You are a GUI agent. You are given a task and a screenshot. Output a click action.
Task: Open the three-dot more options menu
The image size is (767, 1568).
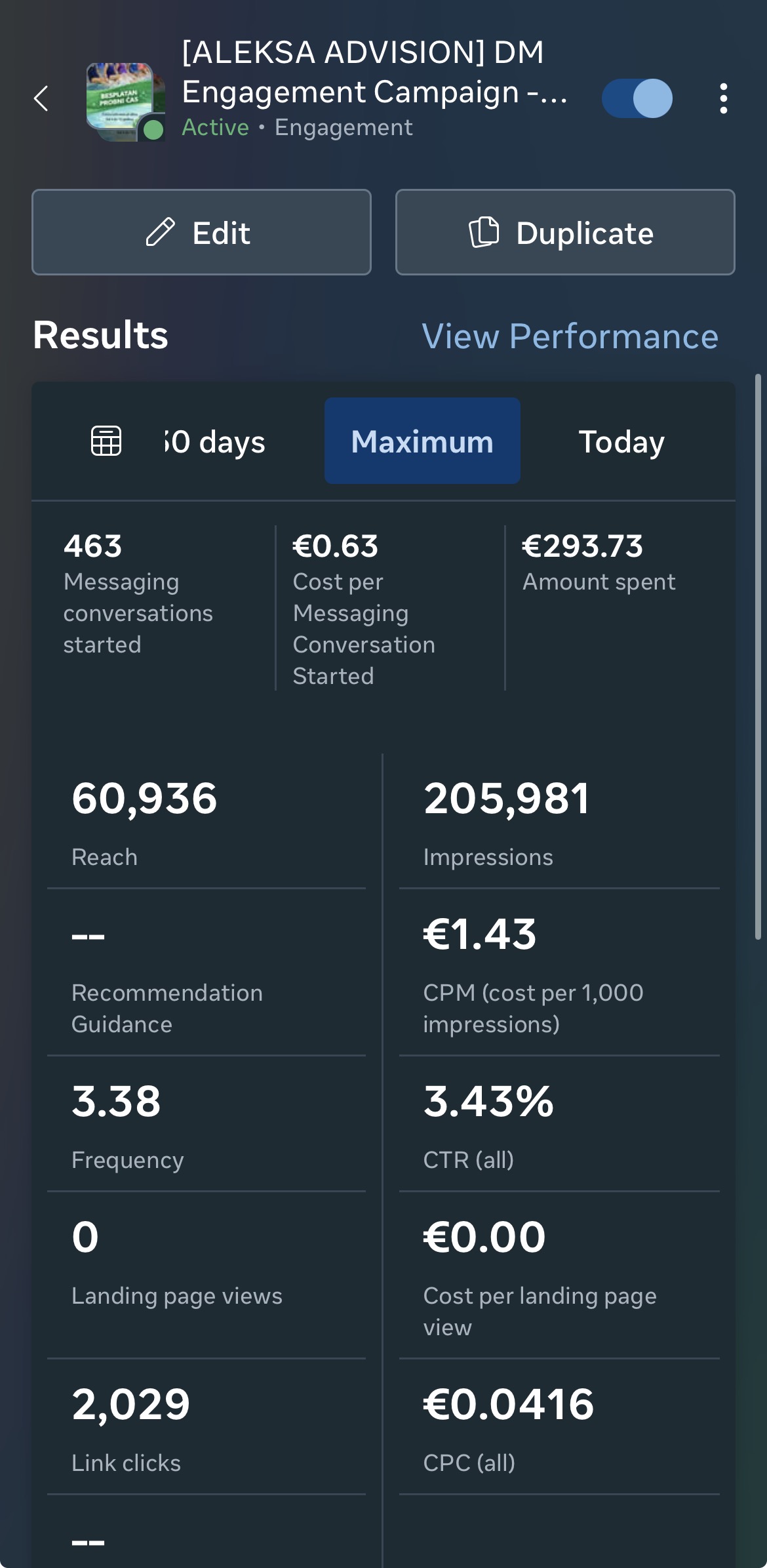coord(723,98)
